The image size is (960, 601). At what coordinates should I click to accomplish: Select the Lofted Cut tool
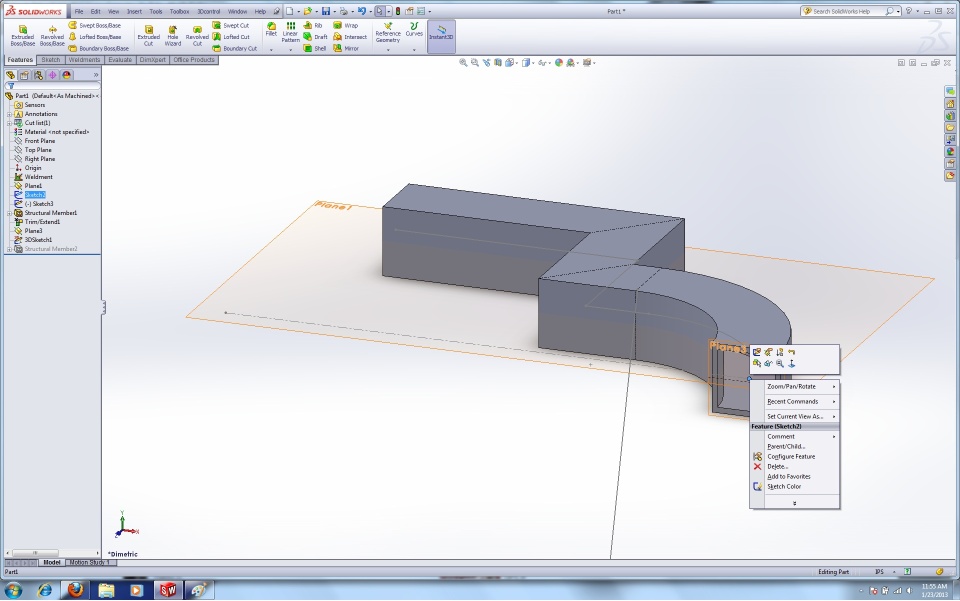231,37
